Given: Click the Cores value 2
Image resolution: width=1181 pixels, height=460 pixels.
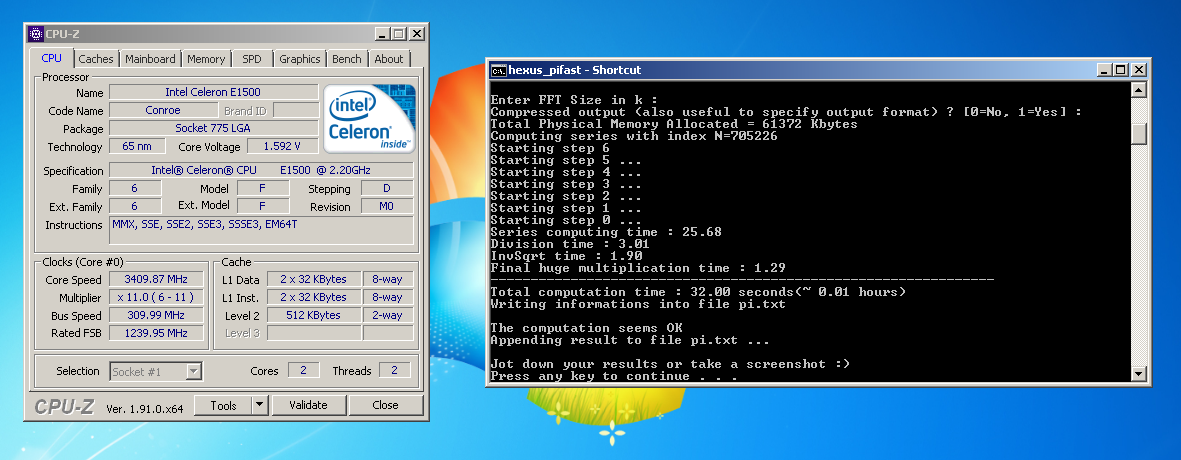Looking at the screenshot, I should click(x=303, y=370).
